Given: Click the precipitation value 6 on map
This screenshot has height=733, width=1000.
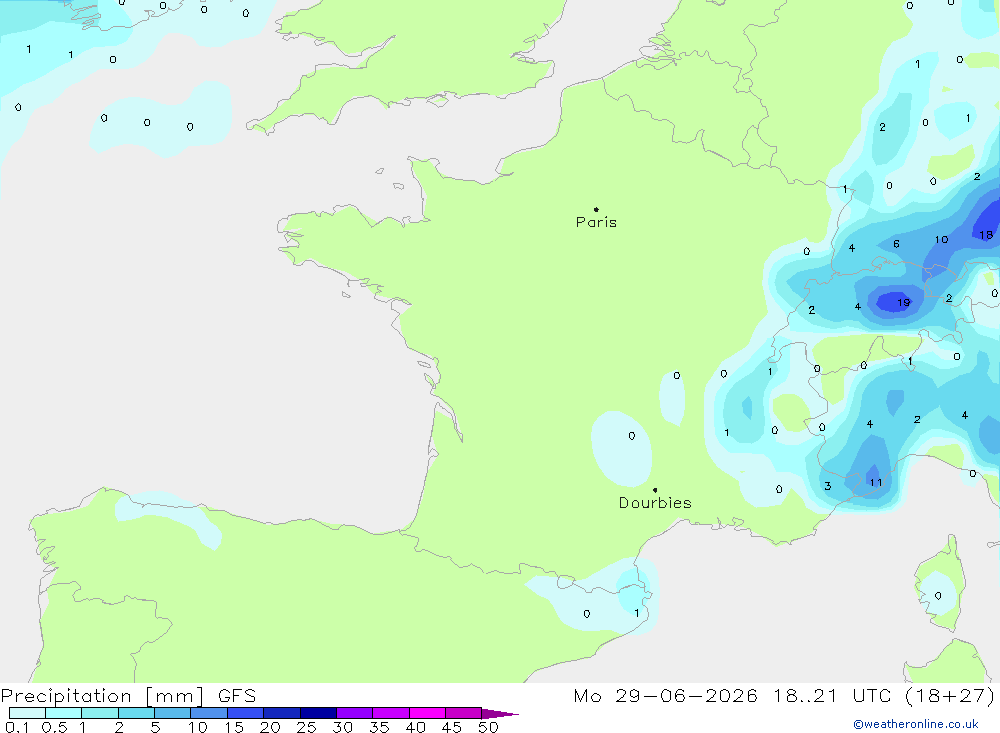Looking at the screenshot, I should pos(896,244).
